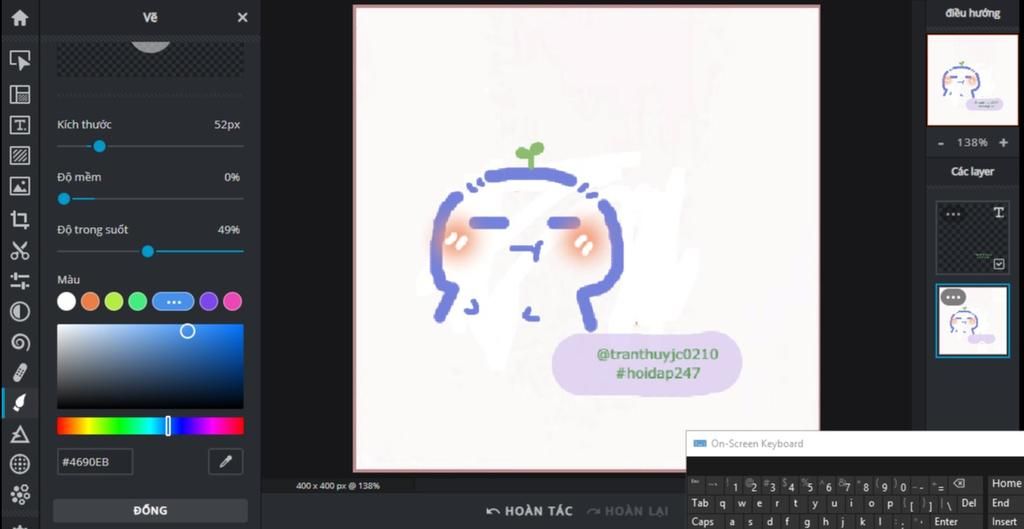Select the circular grid Glitch tool
Screen dimensions: 1024x529
[20, 464]
